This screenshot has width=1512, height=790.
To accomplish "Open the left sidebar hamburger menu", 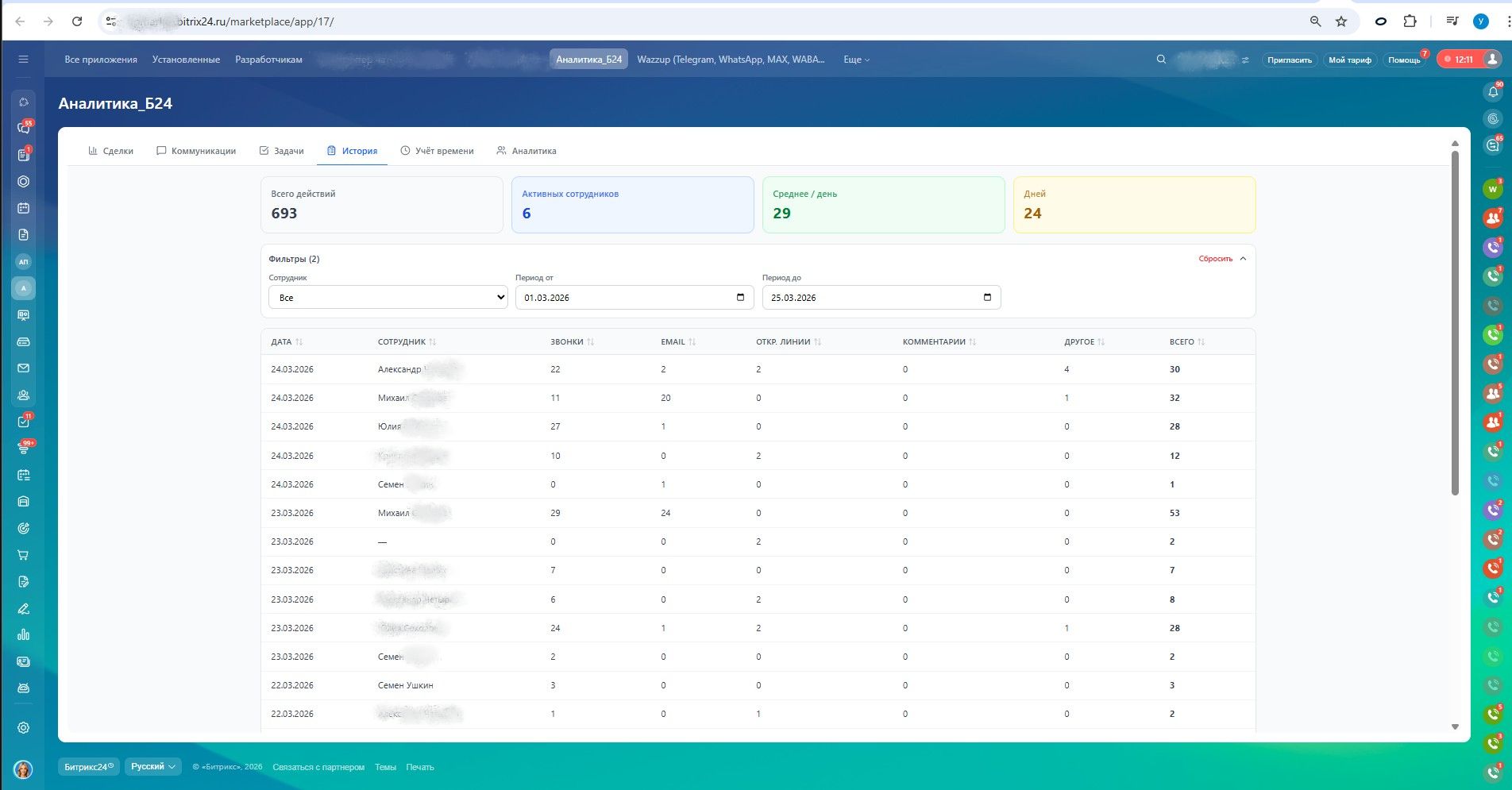I will tap(23, 60).
